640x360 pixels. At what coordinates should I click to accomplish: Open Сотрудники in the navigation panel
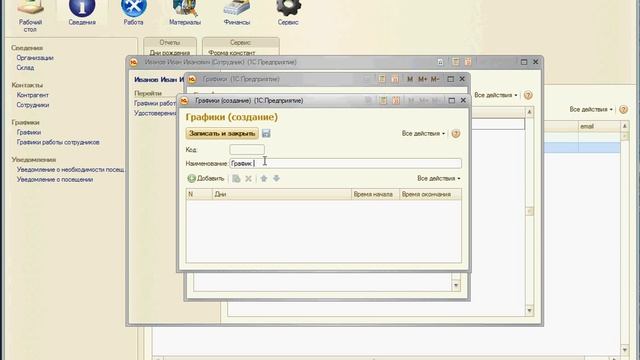click(33, 105)
